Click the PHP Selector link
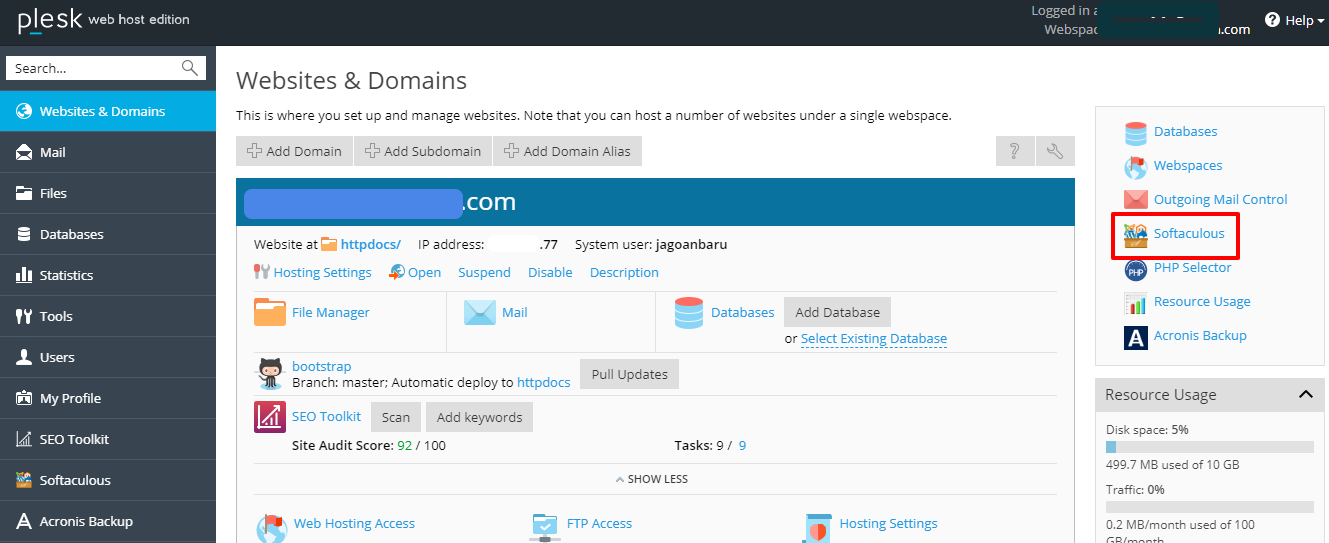The image size is (1329, 543). click(x=1193, y=268)
